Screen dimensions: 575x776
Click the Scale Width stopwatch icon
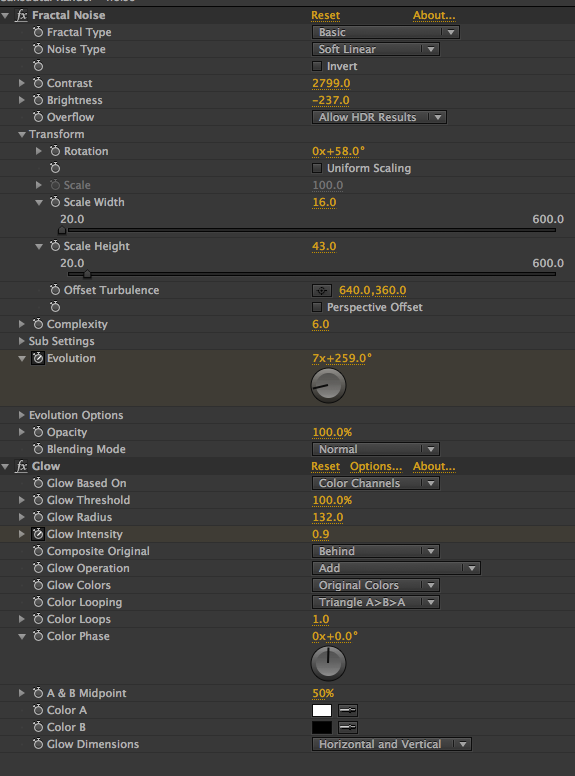55,202
